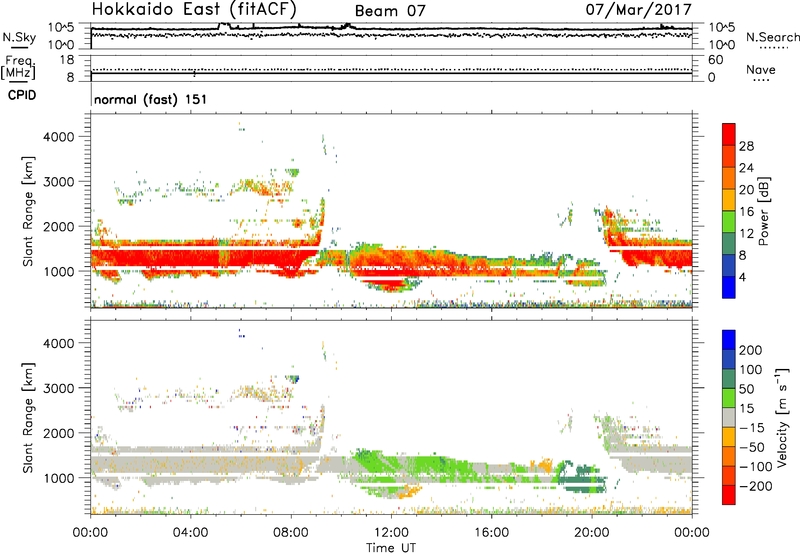Click the "Time UT" axis label
The image size is (800, 554).
coord(391,548)
